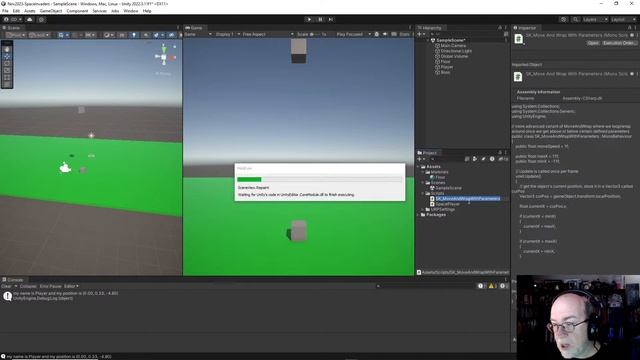Select the Scale tool in Scene view
The height and width of the screenshot is (360, 640).
click(x=7, y=70)
